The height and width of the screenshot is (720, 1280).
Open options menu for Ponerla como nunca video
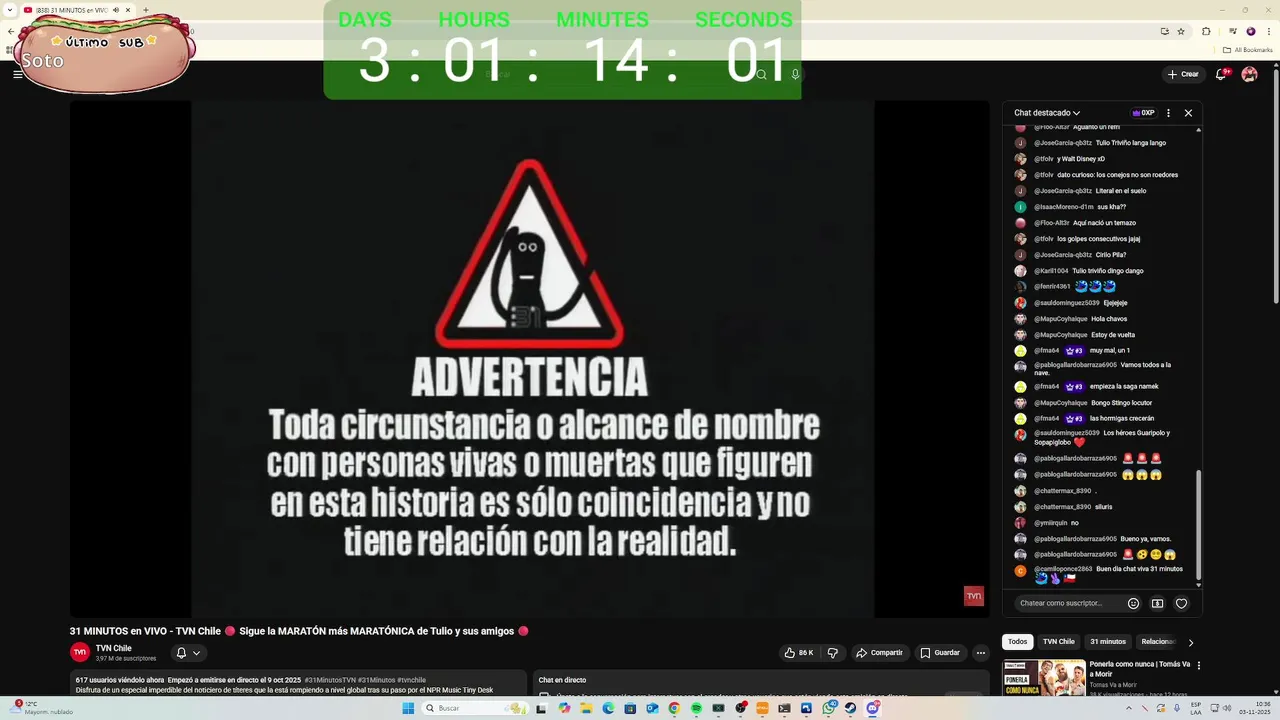(x=1199, y=665)
